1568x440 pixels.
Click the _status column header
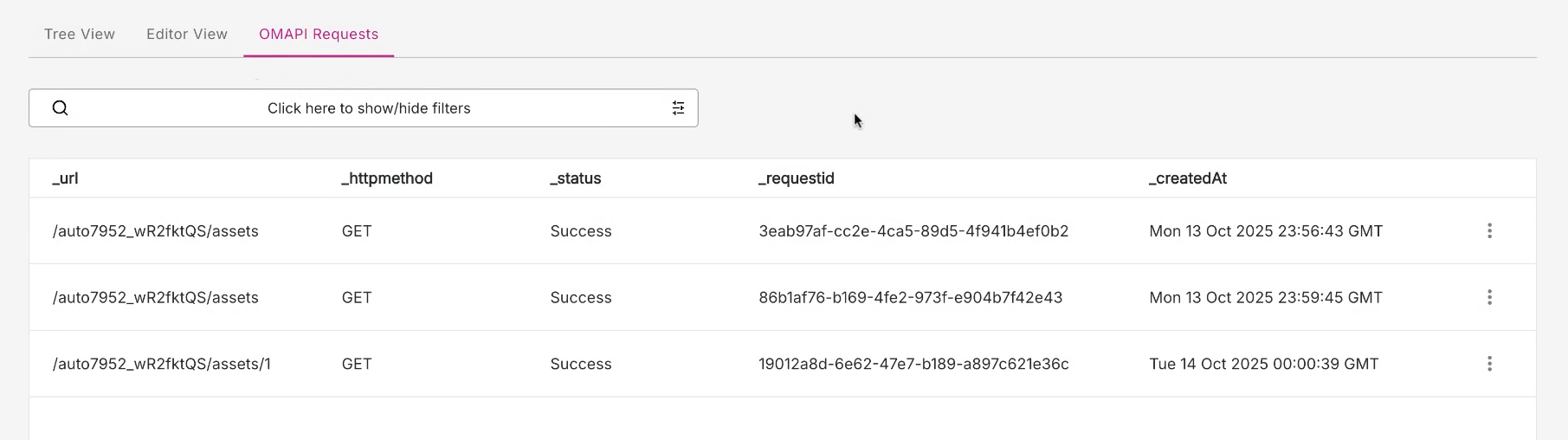click(x=576, y=178)
